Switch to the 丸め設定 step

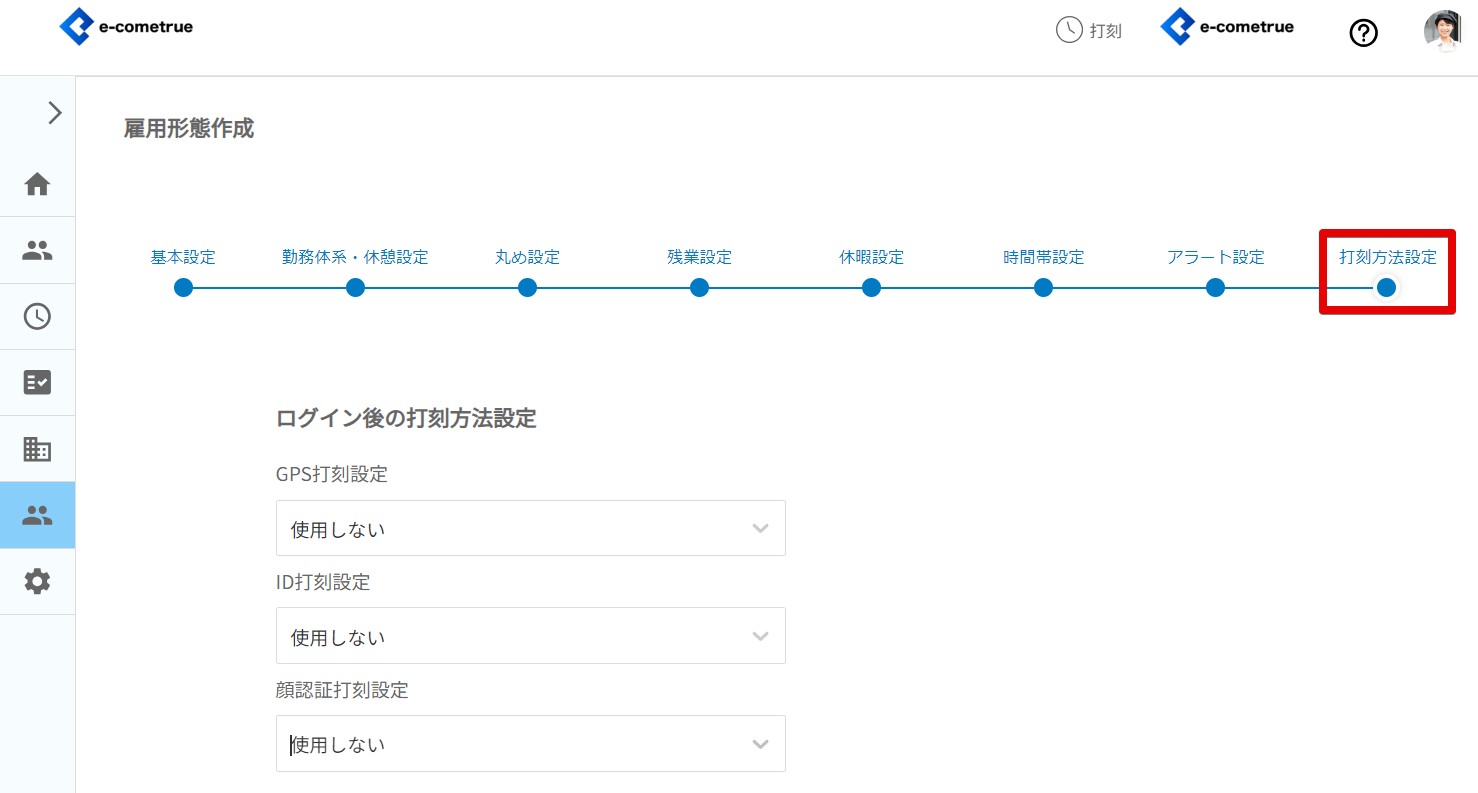[x=527, y=288]
